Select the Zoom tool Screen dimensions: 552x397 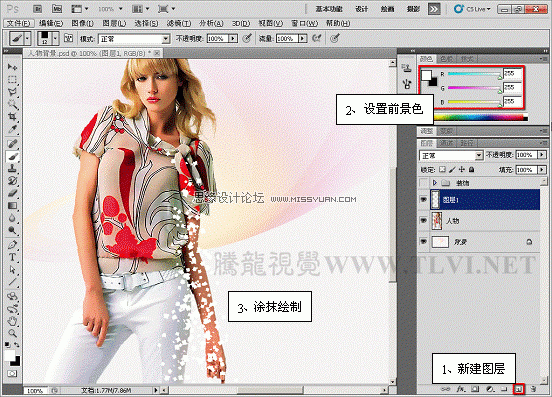(x=12, y=333)
